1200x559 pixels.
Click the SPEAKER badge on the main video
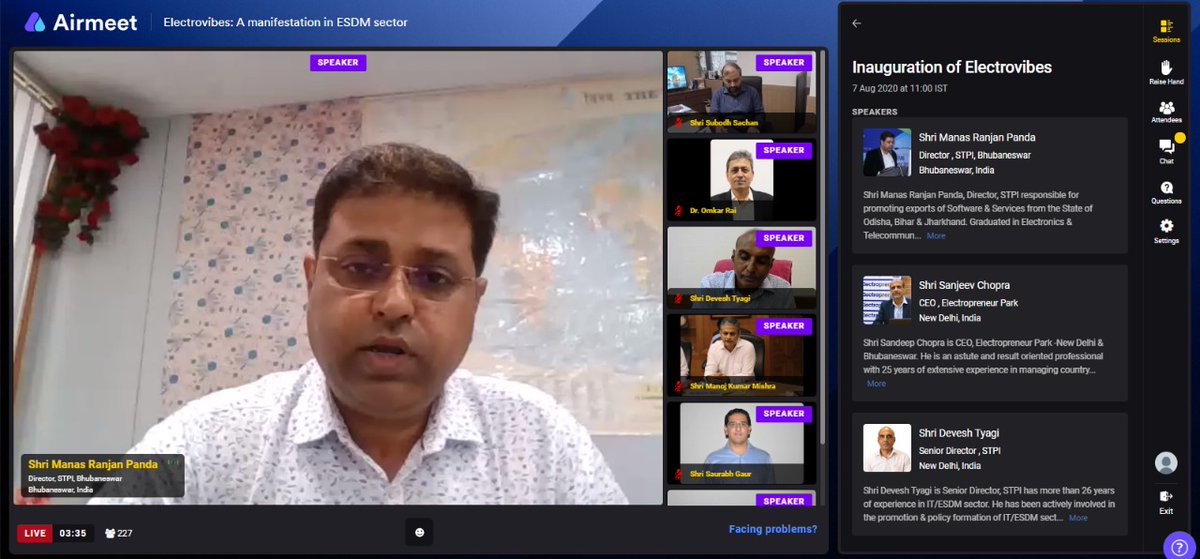click(338, 62)
